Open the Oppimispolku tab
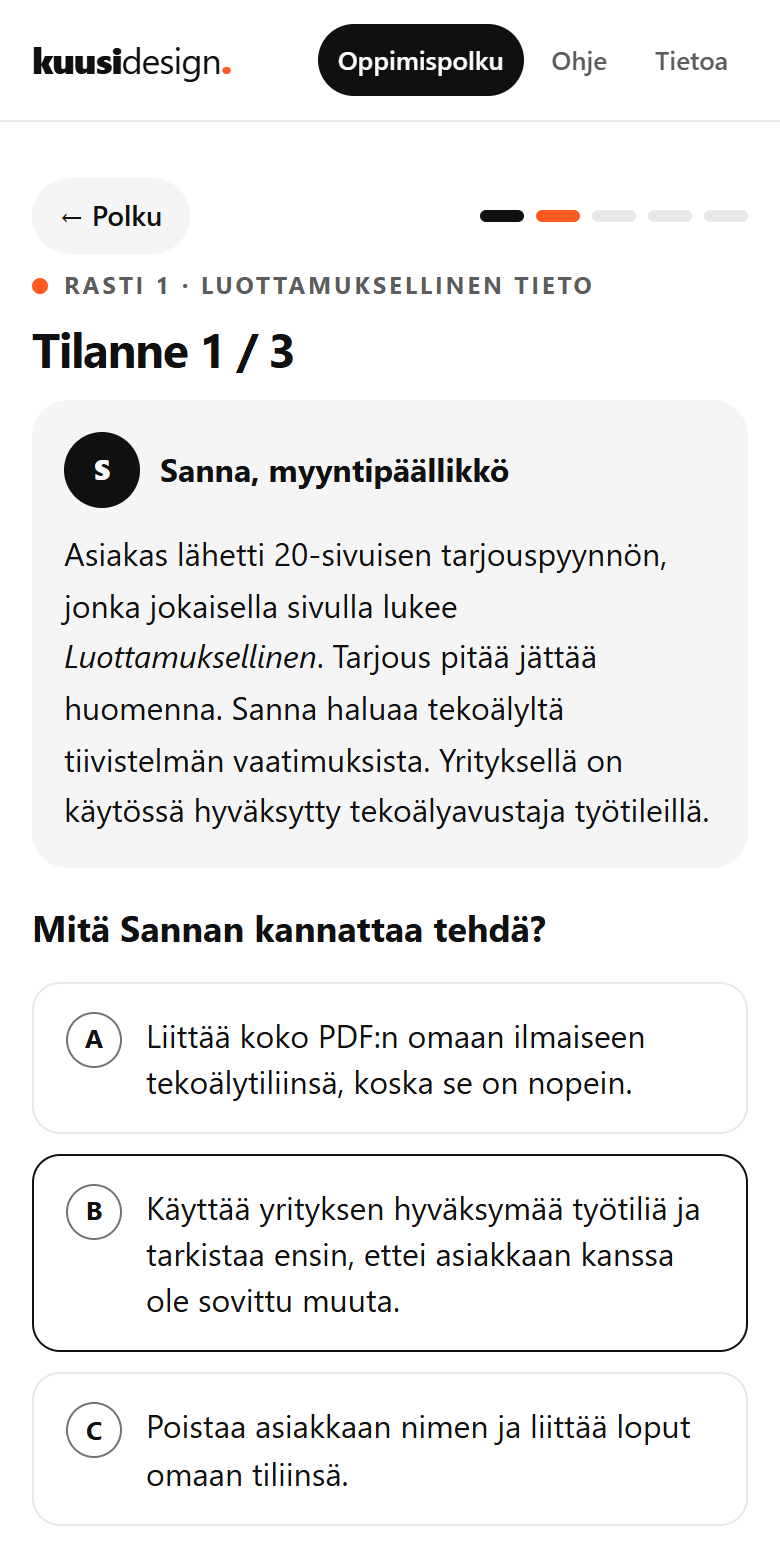This screenshot has width=780, height=1560. (x=421, y=60)
